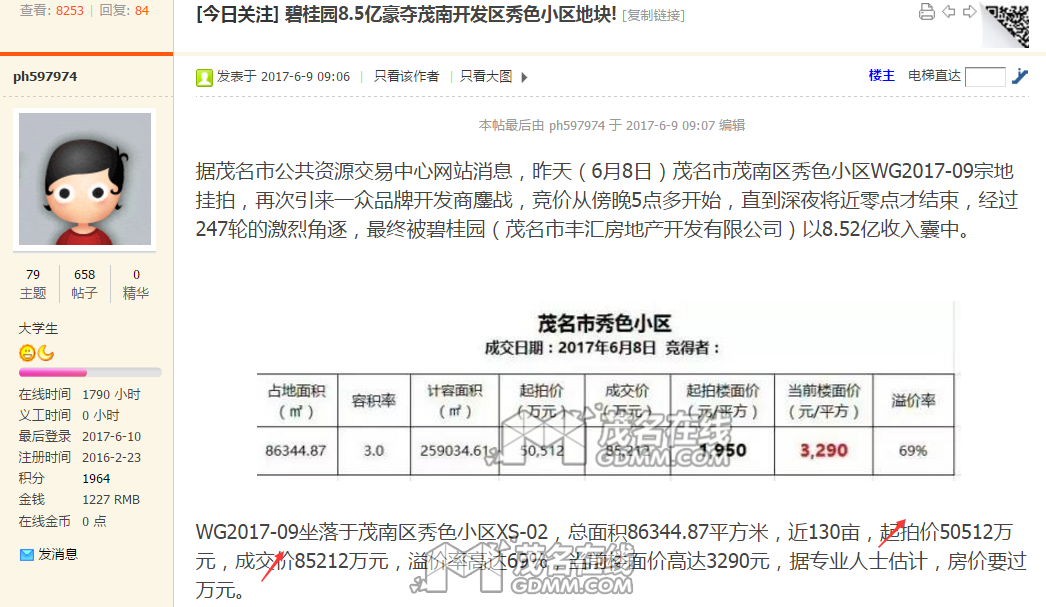1046x607 pixels.
Task: Click the 大学生 user group link
Action: (38, 328)
